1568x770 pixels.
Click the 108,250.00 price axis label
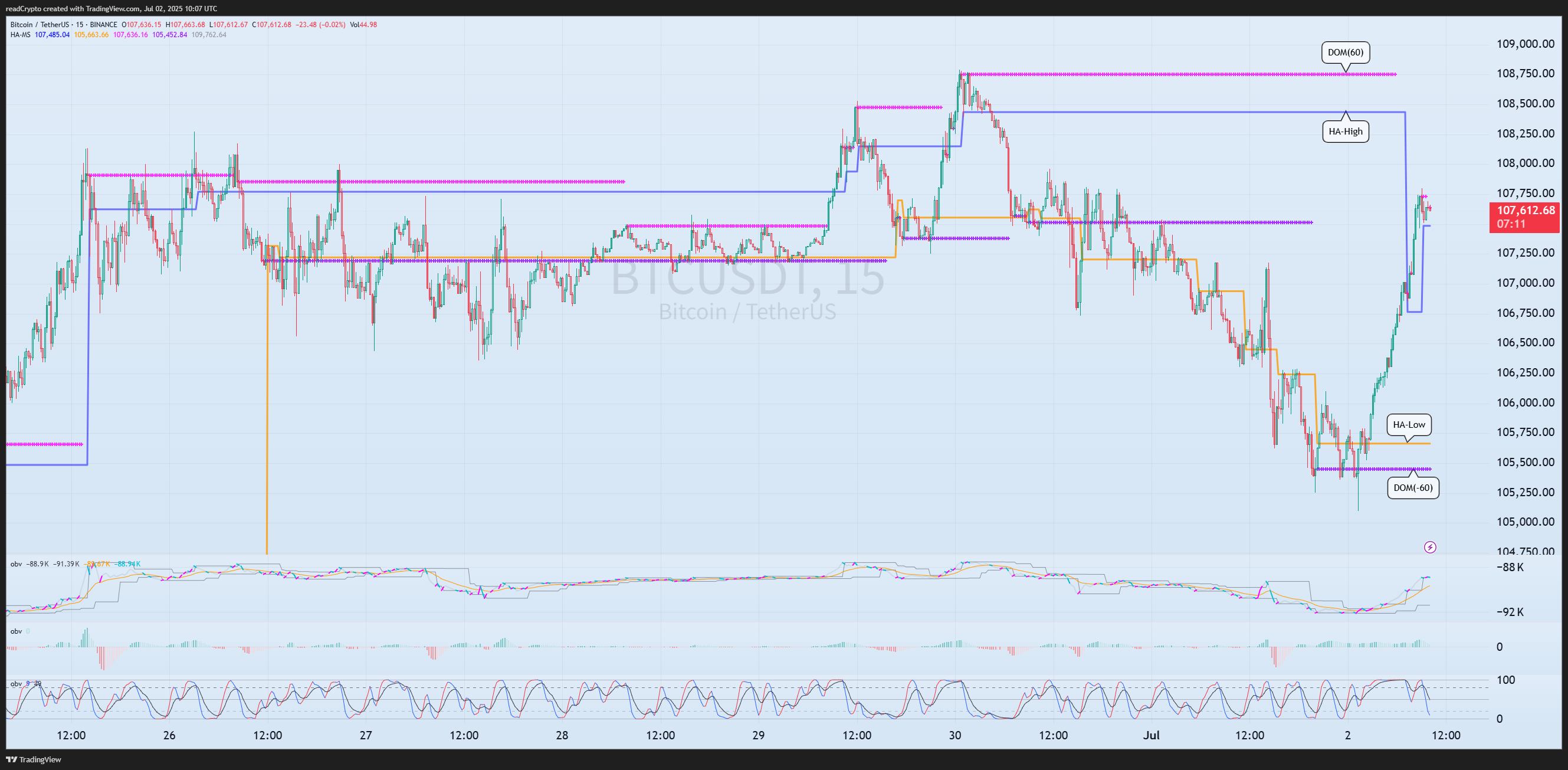click(x=1526, y=133)
